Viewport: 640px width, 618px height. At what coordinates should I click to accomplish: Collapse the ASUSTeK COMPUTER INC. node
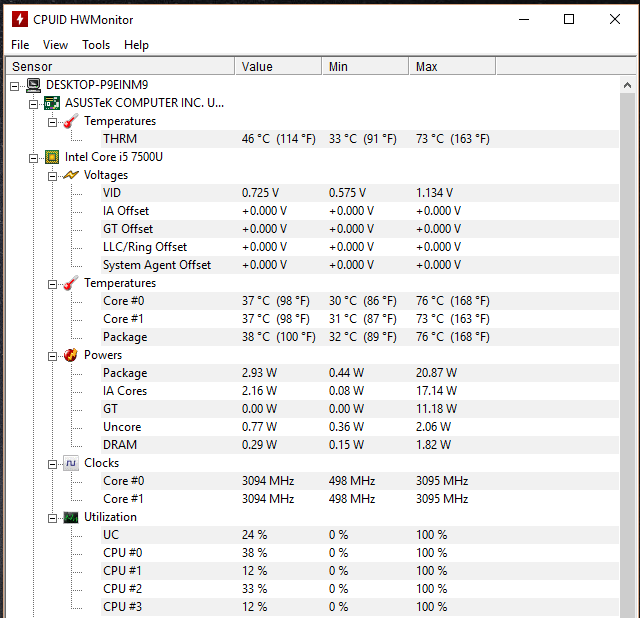[x=33, y=104]
